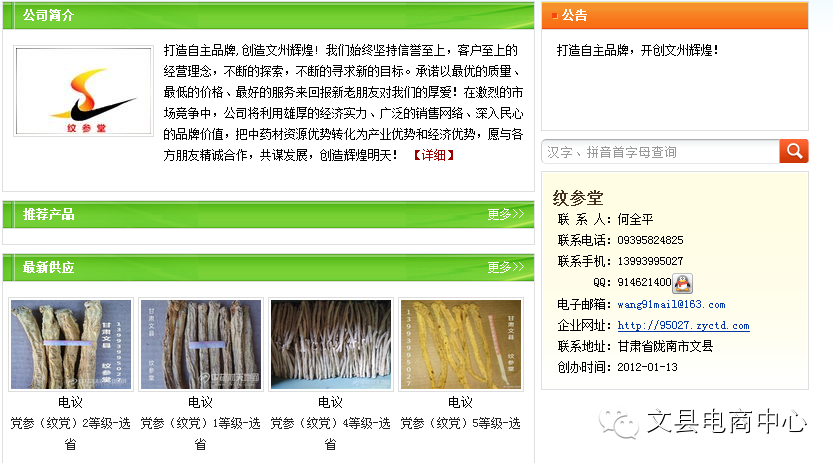The image size is (833, 463).
Task: Click the WeChat logo beside 文县电商中心
Action: 618,423
